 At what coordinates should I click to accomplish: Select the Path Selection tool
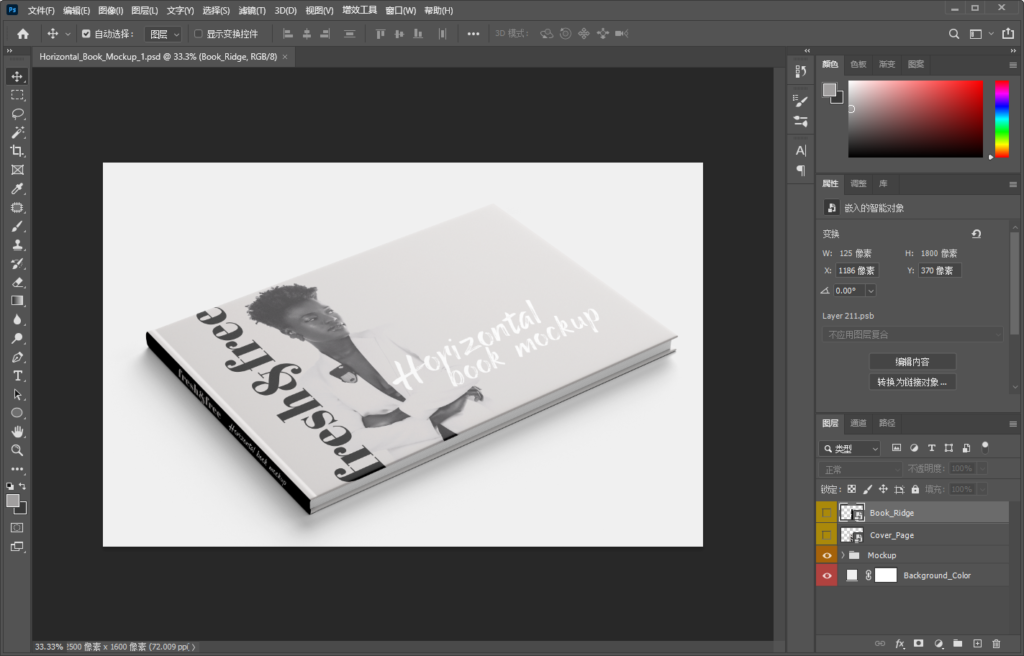17,395
